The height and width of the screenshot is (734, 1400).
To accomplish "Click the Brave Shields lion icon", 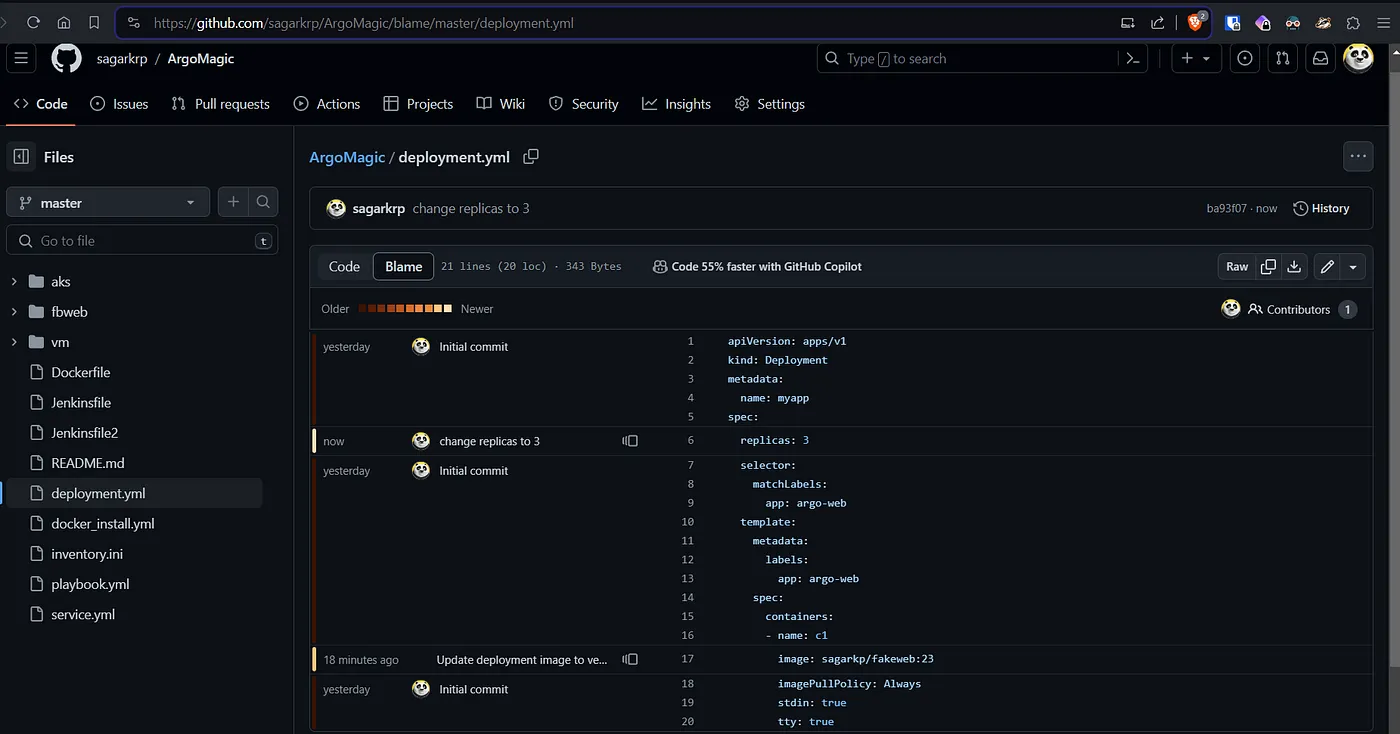I will (1195, 22).
